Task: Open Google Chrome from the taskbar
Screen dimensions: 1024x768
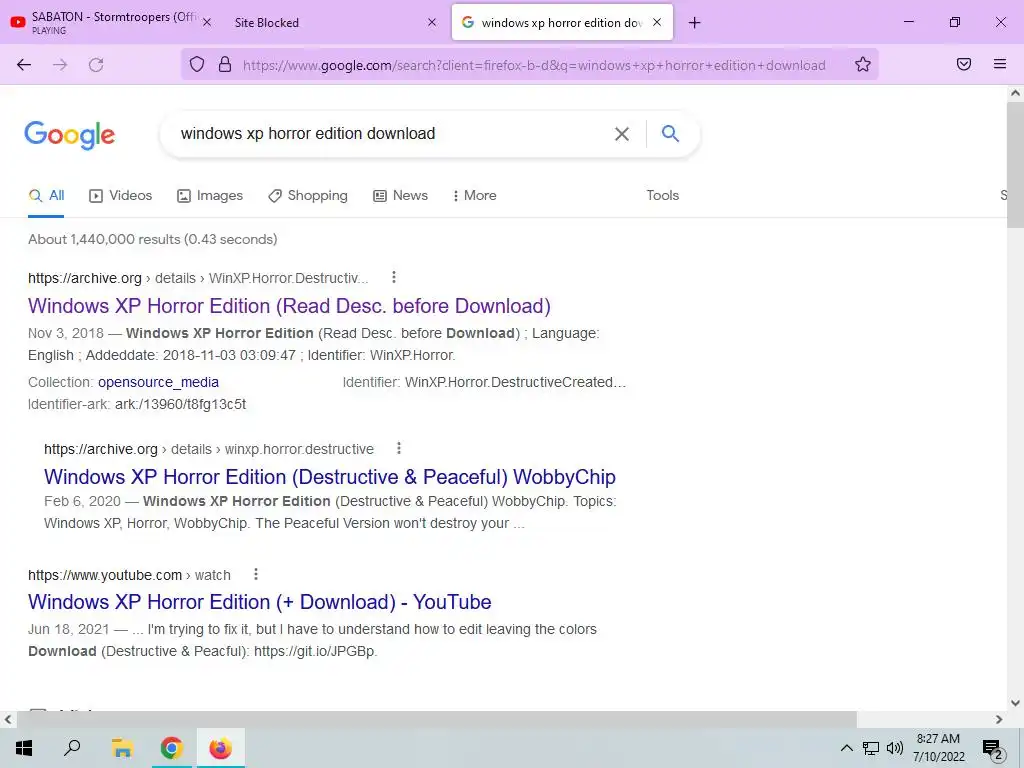Action: (171, 748)
